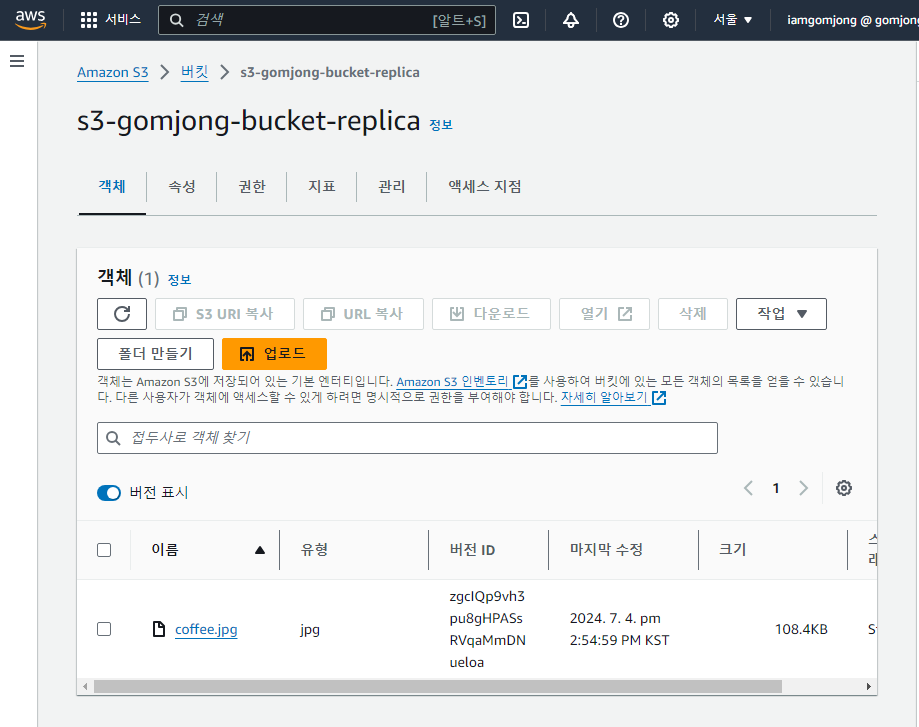
Task: Click the 다운로드 button
Action: click(491, 314)
